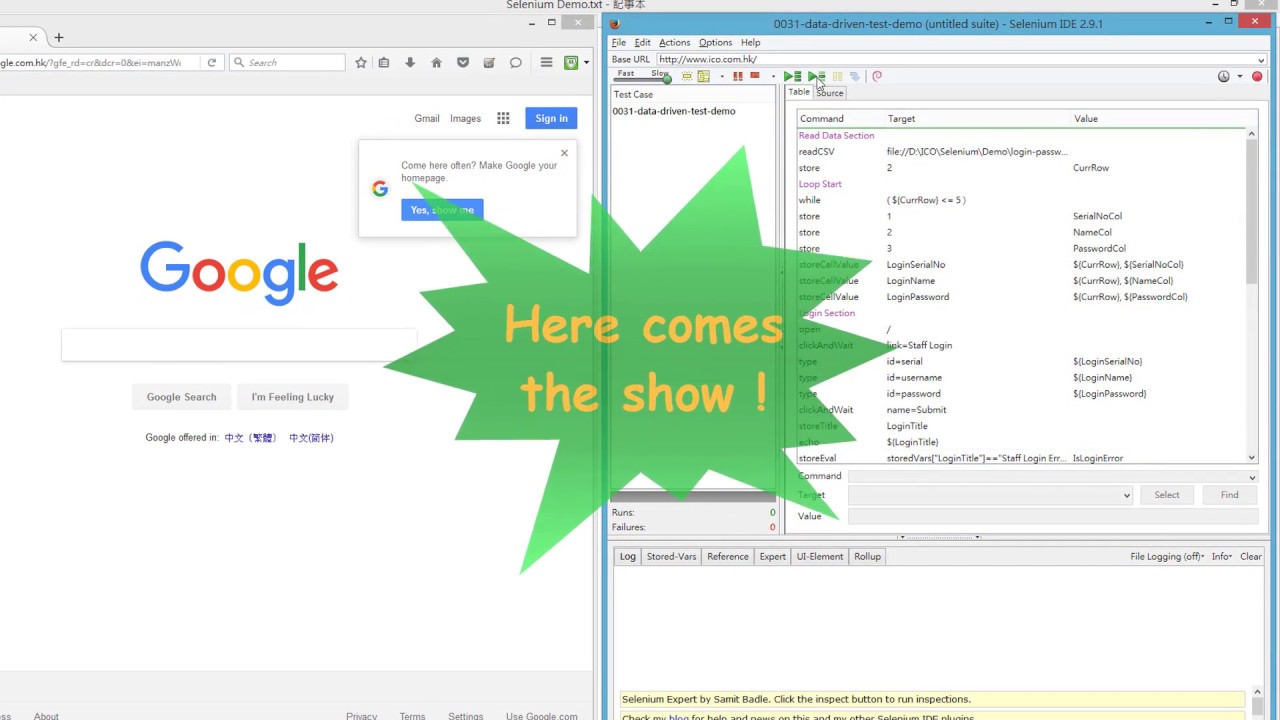Click the yellow dotted-square toolbar icon

click(x=687, y=76)
